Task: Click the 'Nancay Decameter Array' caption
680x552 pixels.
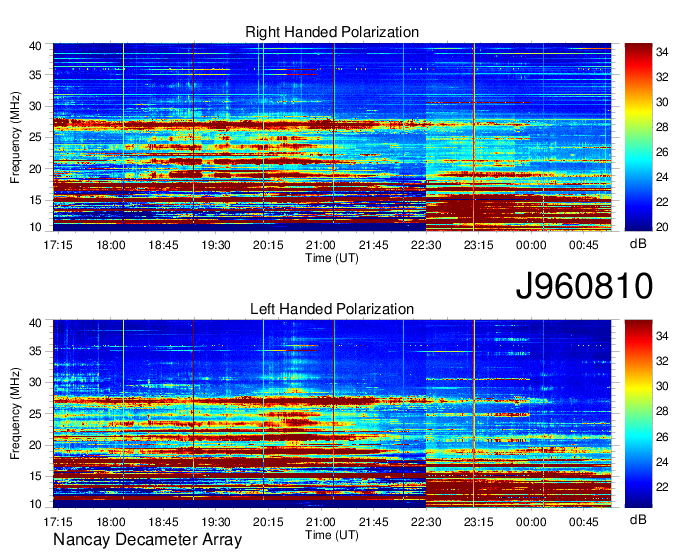Action: pyautogui.click(x=147, y=540)
